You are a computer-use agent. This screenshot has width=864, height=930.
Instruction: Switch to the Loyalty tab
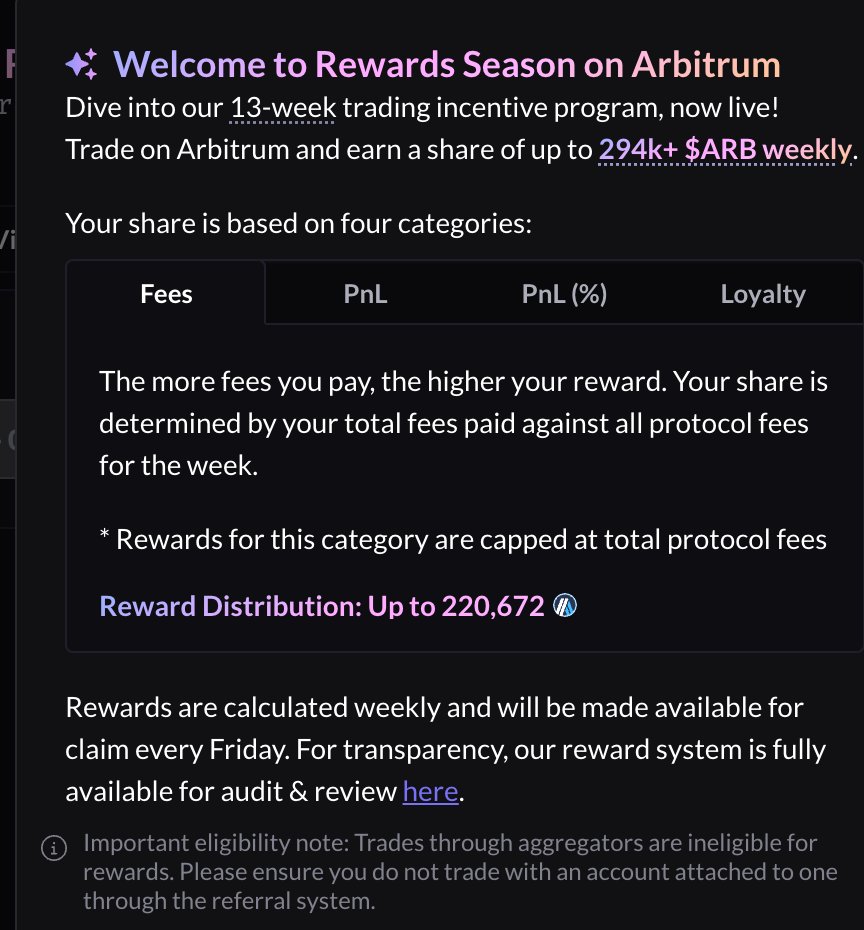(x=763, y=294)
